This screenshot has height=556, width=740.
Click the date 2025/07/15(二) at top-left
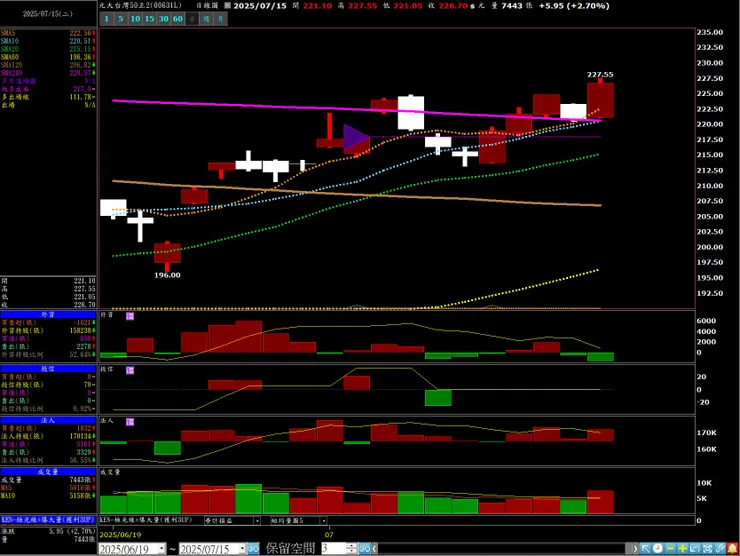(x=48, y=14)
